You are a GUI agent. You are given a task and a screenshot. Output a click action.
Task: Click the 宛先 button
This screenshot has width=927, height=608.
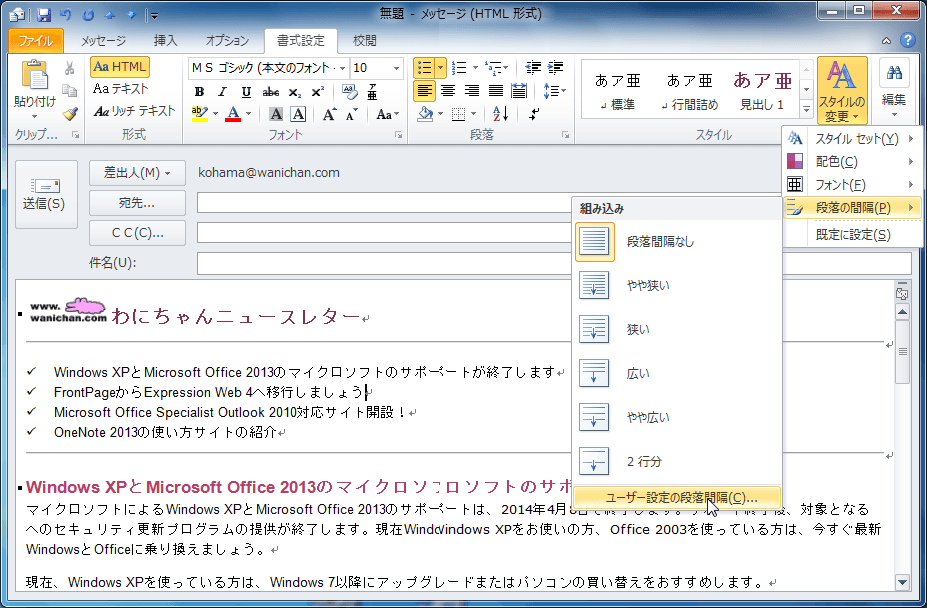137,203
